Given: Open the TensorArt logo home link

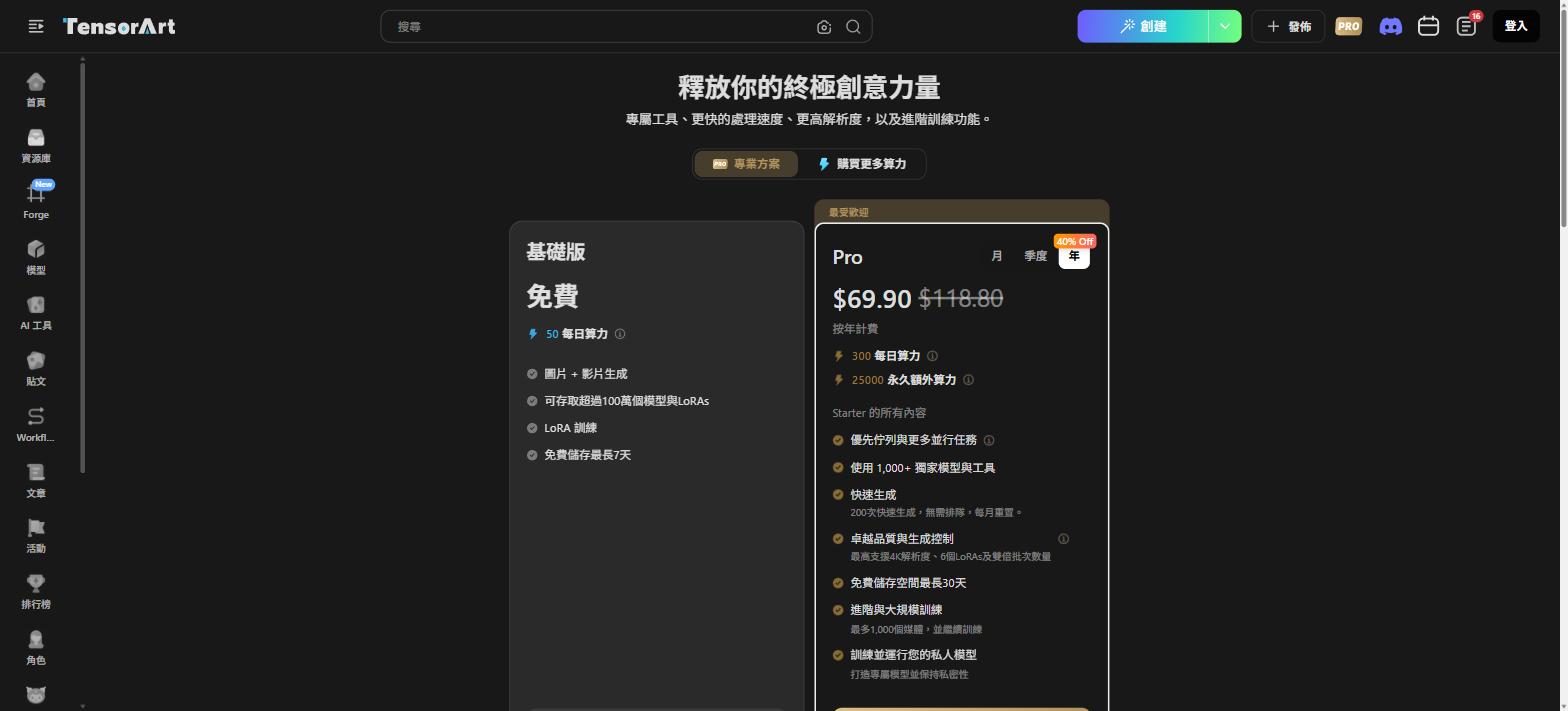Looking at the screenshot, I should (119, 27).
